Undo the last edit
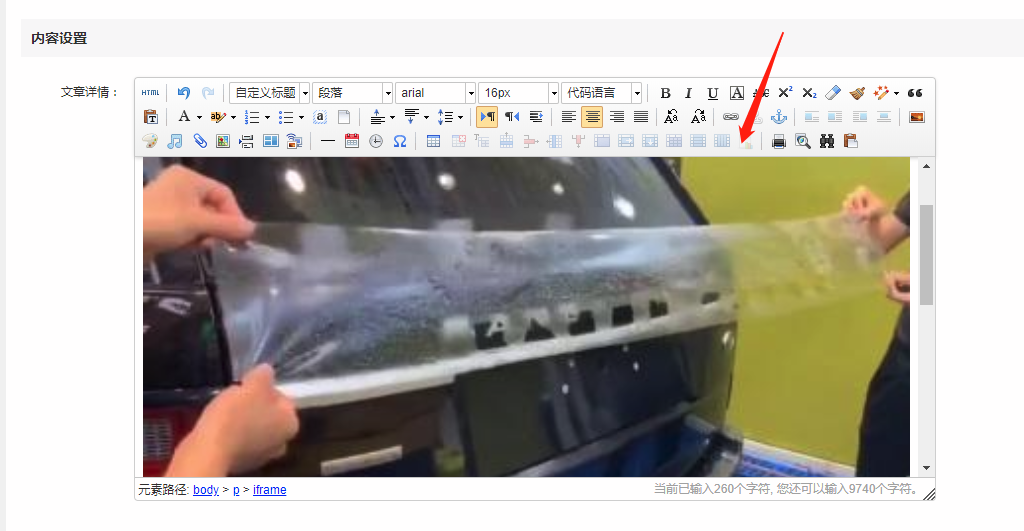The image size is (1024, 531). 184,93
